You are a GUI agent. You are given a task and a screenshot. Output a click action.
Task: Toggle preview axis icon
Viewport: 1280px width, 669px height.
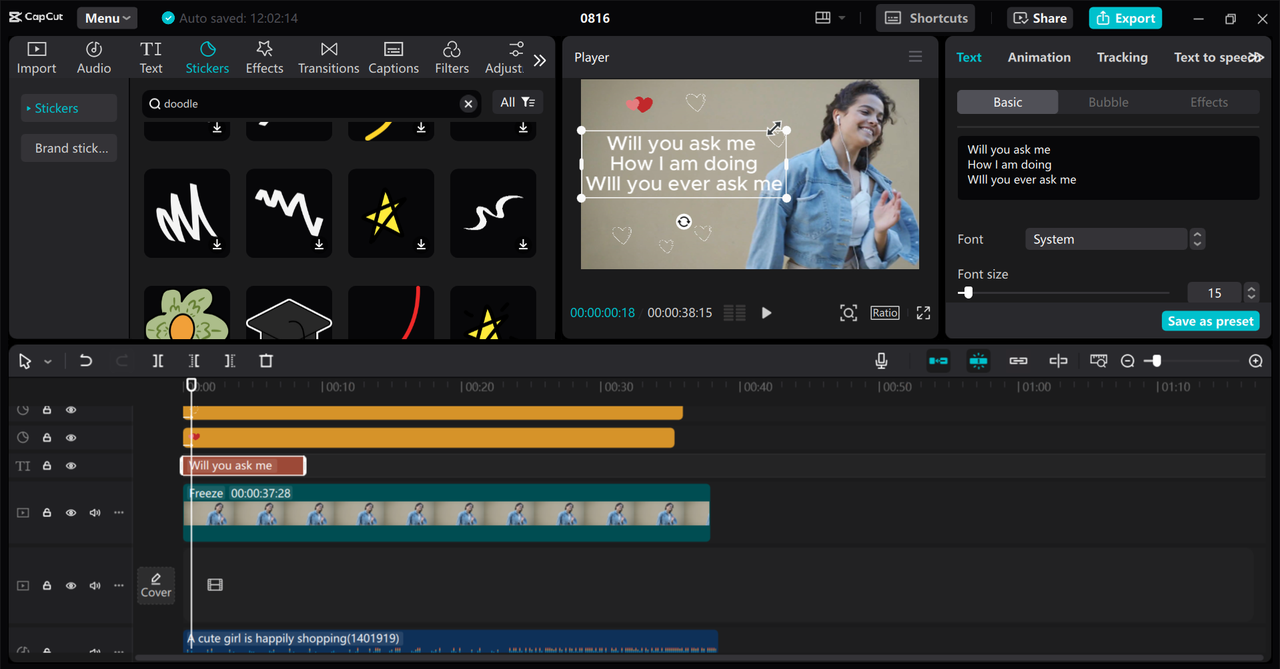click(1058, 361)
